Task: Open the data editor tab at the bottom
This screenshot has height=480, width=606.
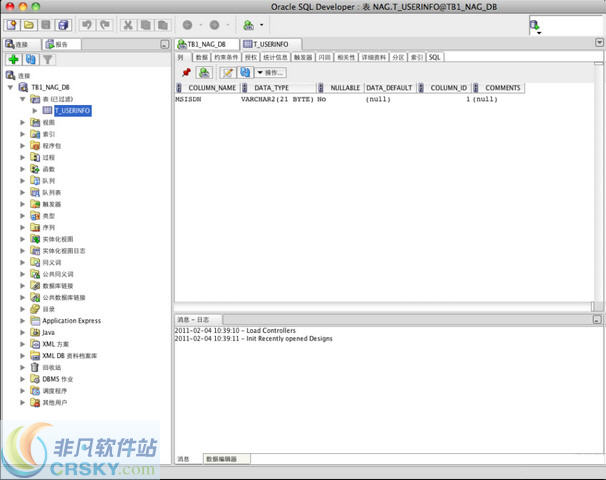Action: pos(226,459)
